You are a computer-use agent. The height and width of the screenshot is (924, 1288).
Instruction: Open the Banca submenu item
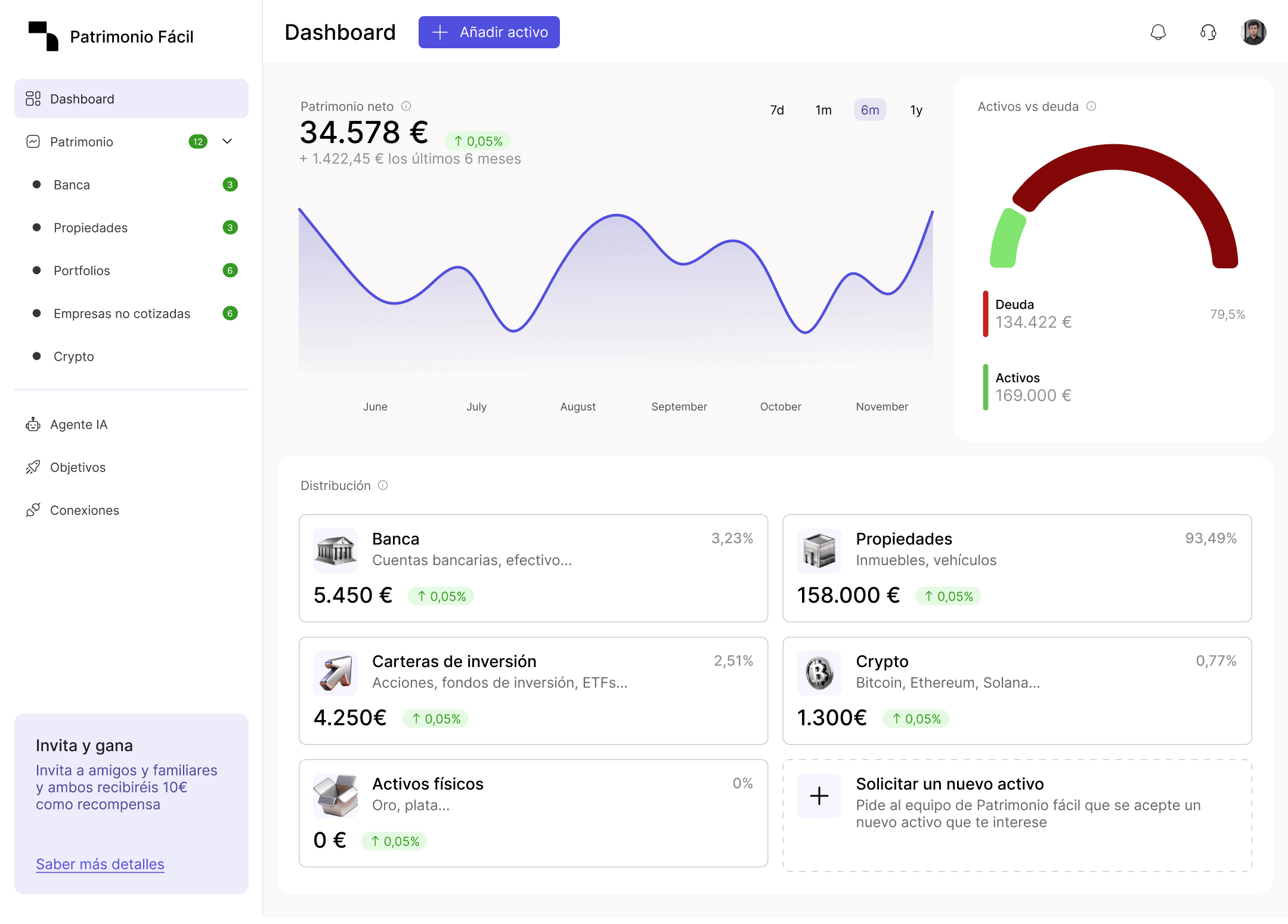[131, 185]
